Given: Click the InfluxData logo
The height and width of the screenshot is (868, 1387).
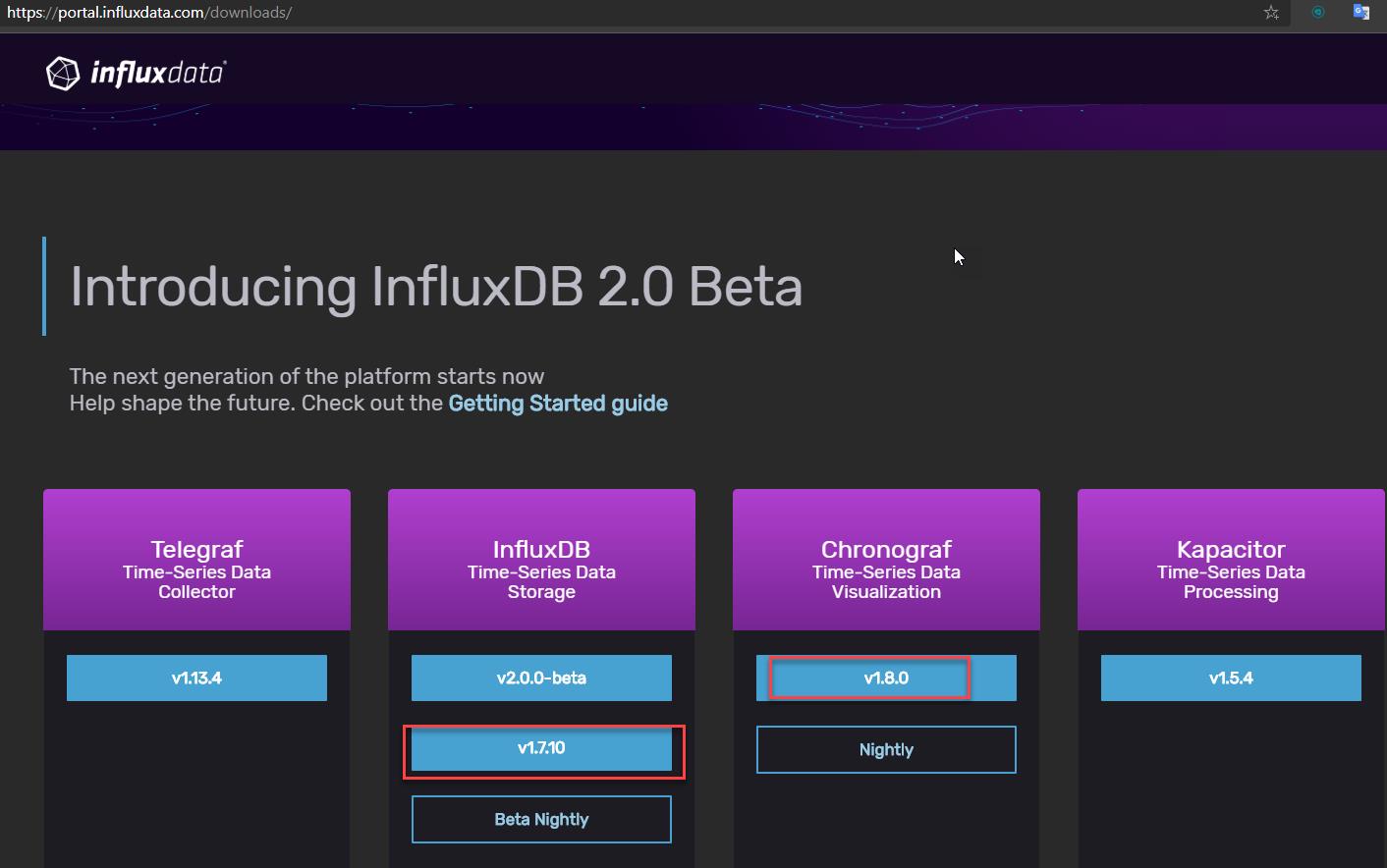Looking at the screenshot, I should 136,74.
